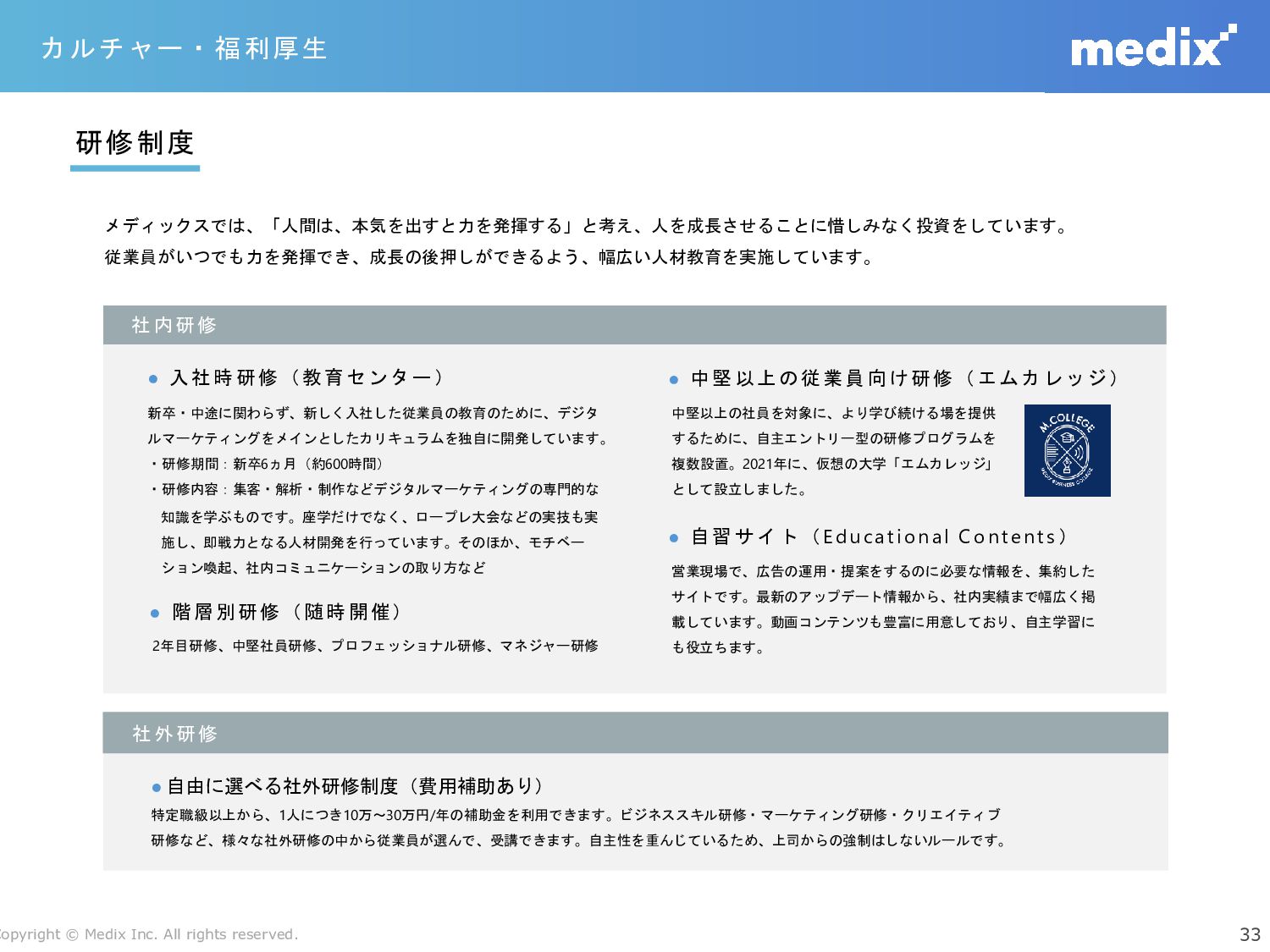This screenshot has width=1270, height=952.
Task: Click the line starting 2年目研修、中堅社員研修
Action: (375, 646)
